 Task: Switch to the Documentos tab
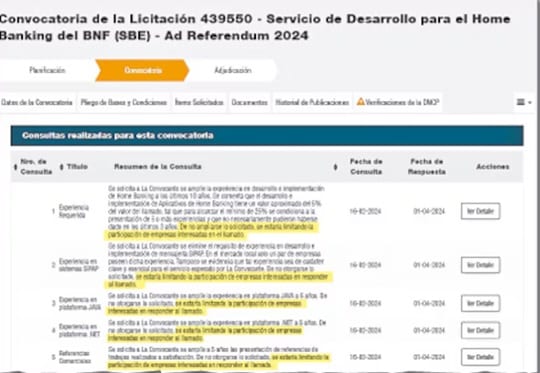pos(249,102)
